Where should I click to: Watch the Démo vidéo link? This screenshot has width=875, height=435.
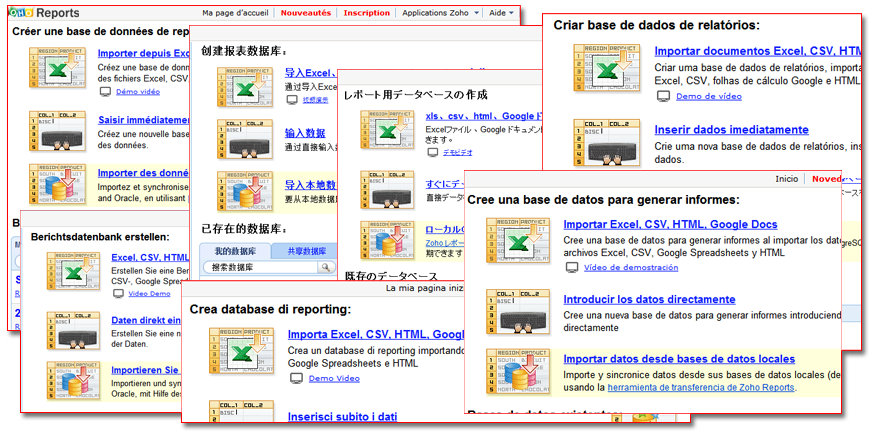click(138, 92)
